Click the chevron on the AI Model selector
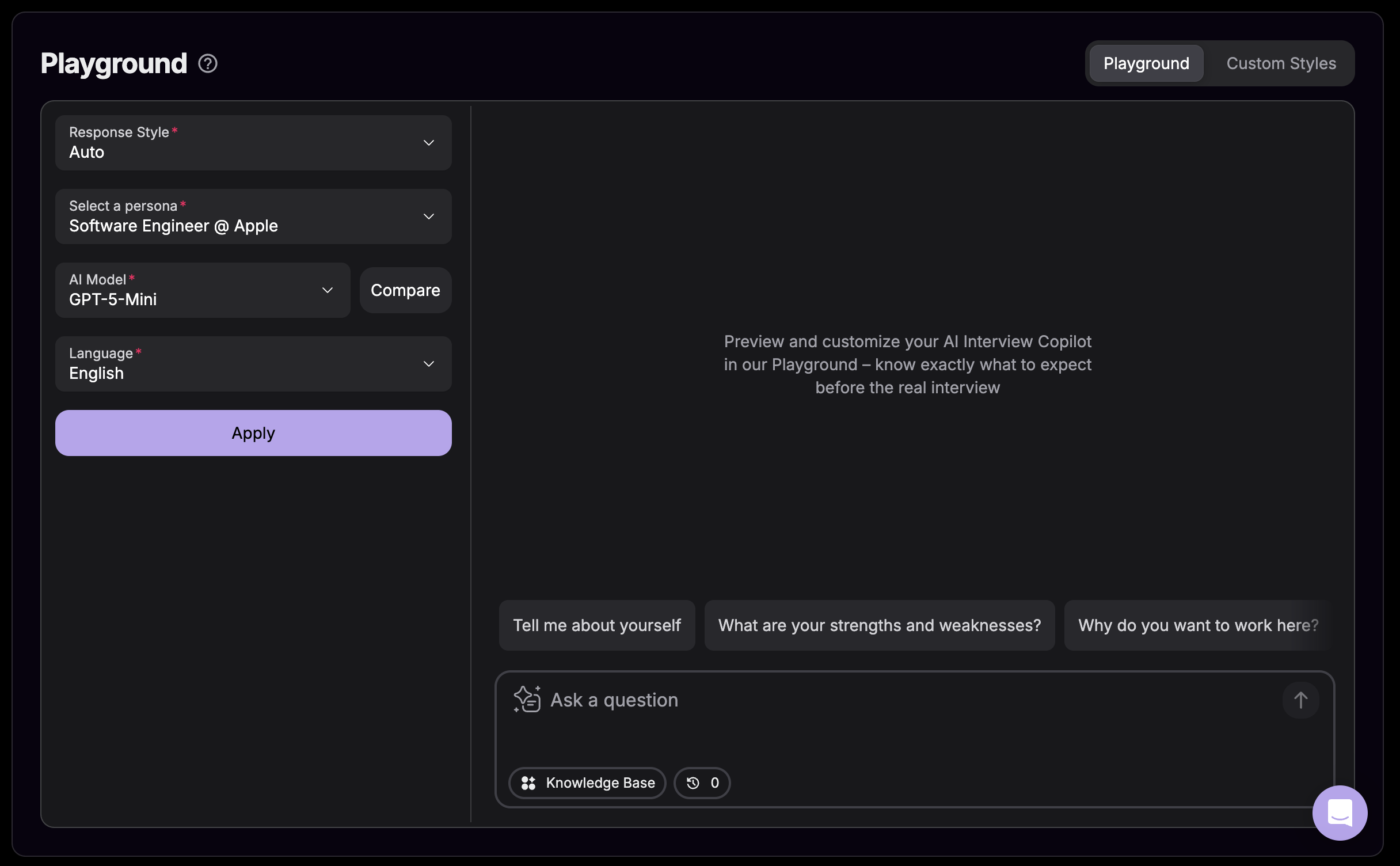 pyautogui.click(x=328, y=290)
